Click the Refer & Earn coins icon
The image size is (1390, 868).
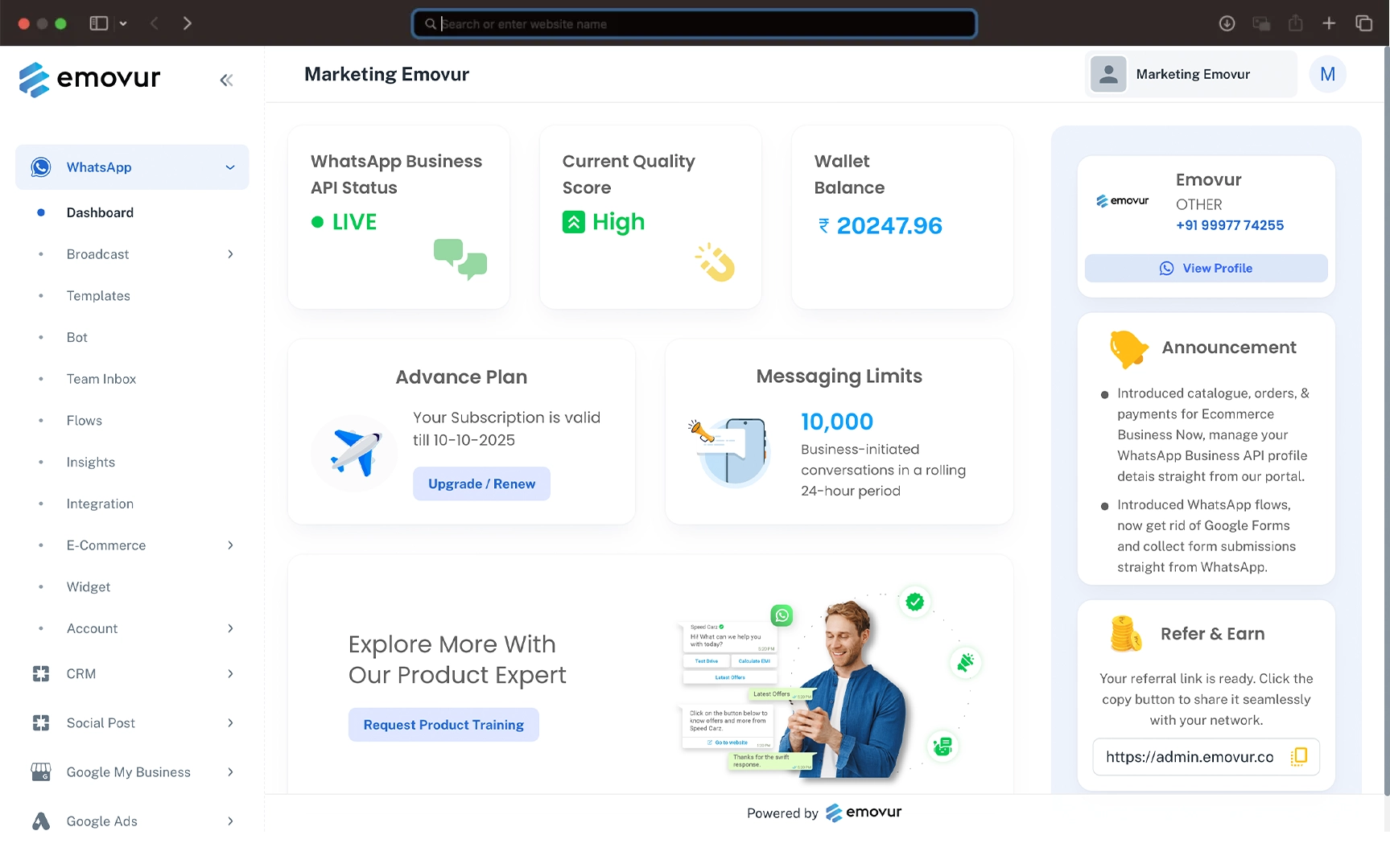click(1125, 633)
